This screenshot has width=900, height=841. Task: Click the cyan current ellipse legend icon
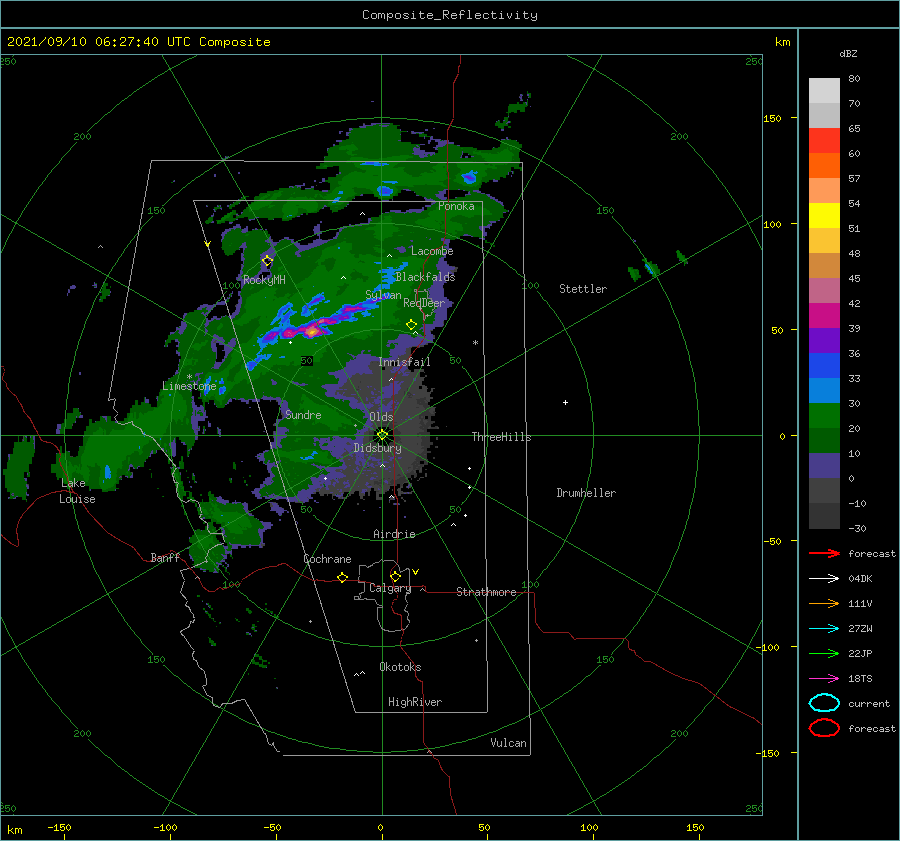pos(824,703)
